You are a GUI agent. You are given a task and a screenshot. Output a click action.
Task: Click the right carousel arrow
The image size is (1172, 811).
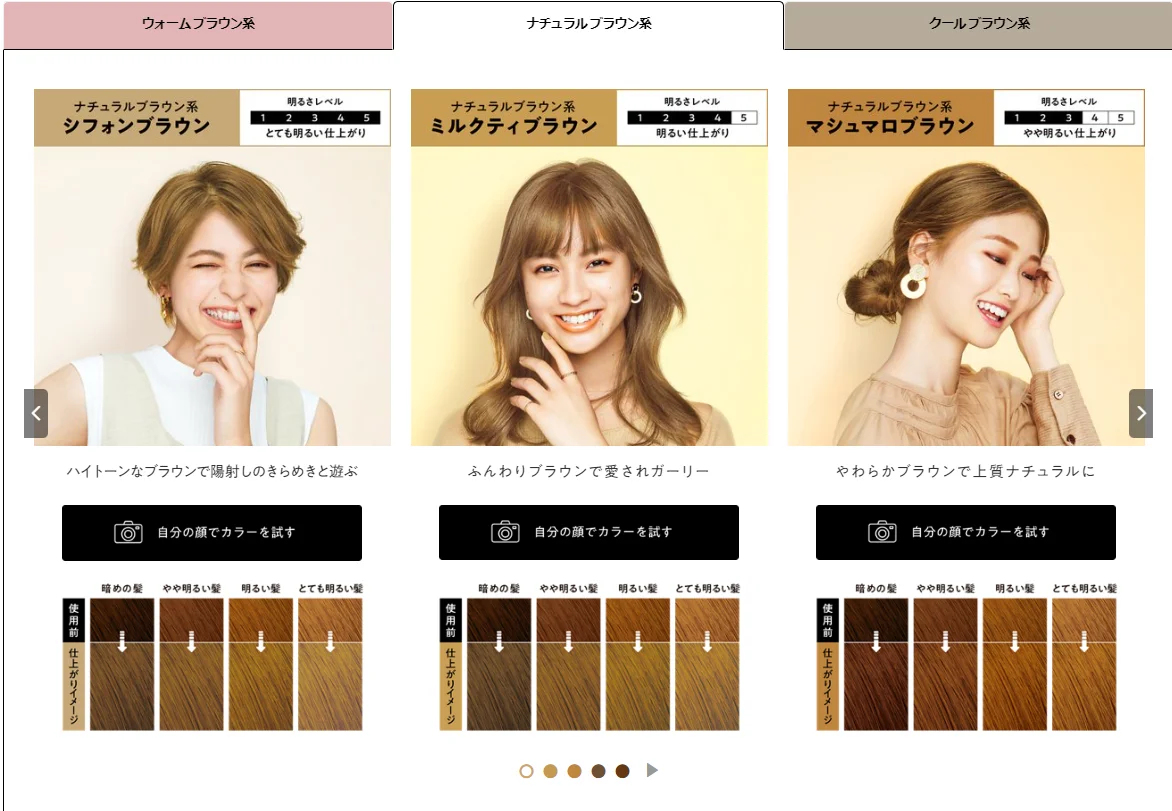tap(1140, 413)
